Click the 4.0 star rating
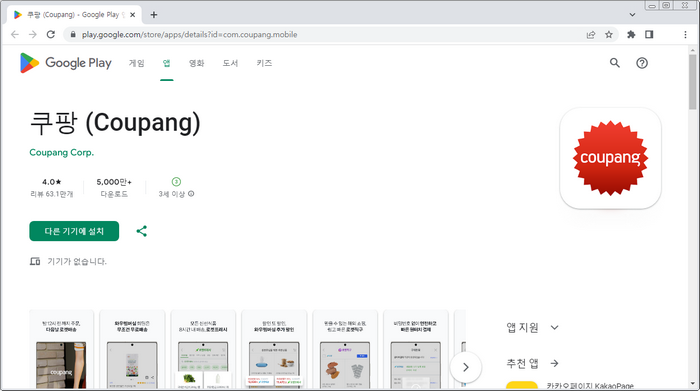The width and height of the screenshot is (700, 391). 51,182
